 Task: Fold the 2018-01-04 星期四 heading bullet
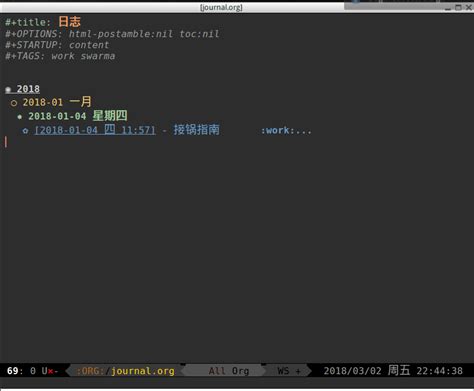[x=20, y=117]
